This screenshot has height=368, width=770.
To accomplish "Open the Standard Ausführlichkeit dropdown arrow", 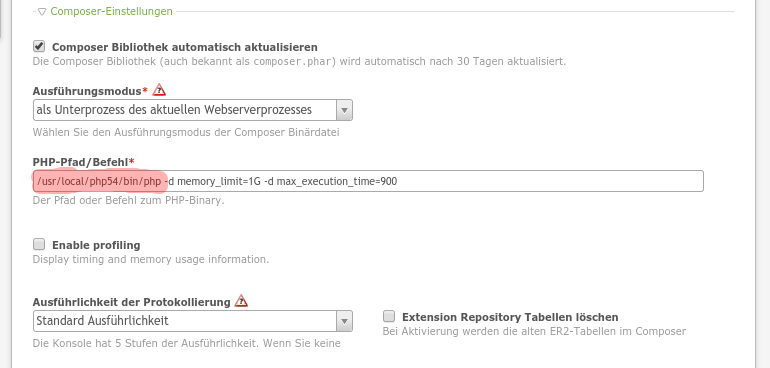I will [x=344, y=321].
